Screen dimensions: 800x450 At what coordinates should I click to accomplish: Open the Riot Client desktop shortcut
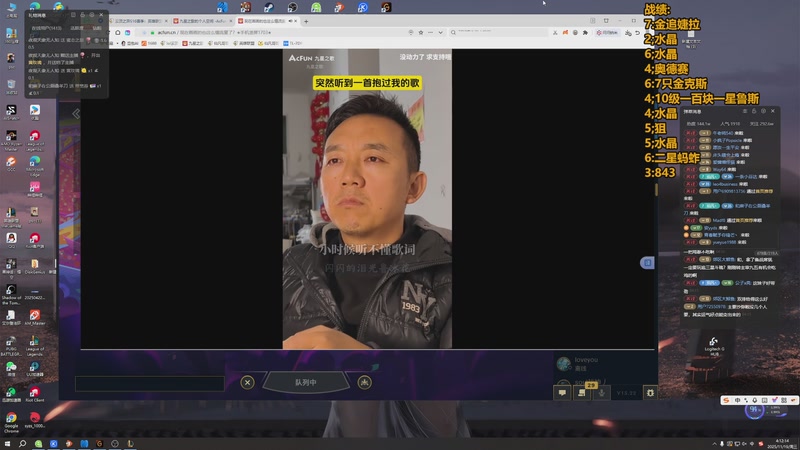coord(35,394)
